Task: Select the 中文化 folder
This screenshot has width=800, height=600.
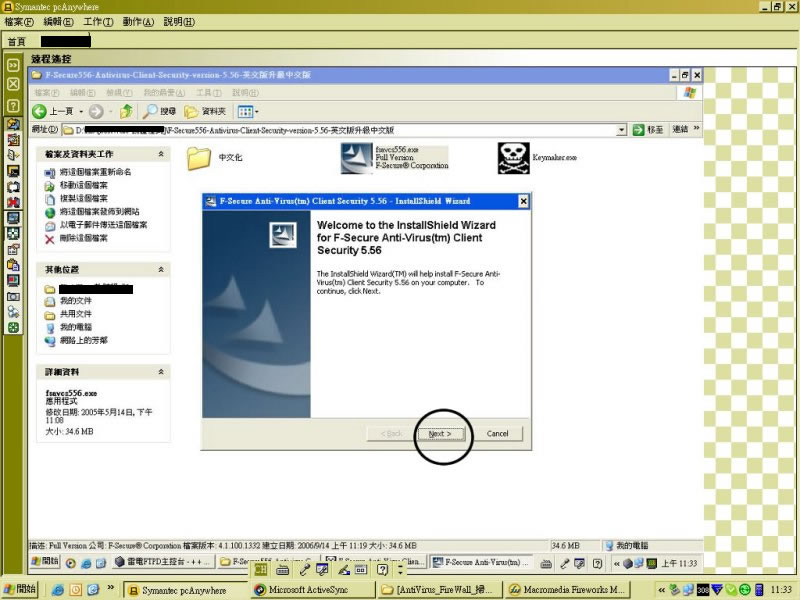Action: pyautogui.click(x=199, y=158)
